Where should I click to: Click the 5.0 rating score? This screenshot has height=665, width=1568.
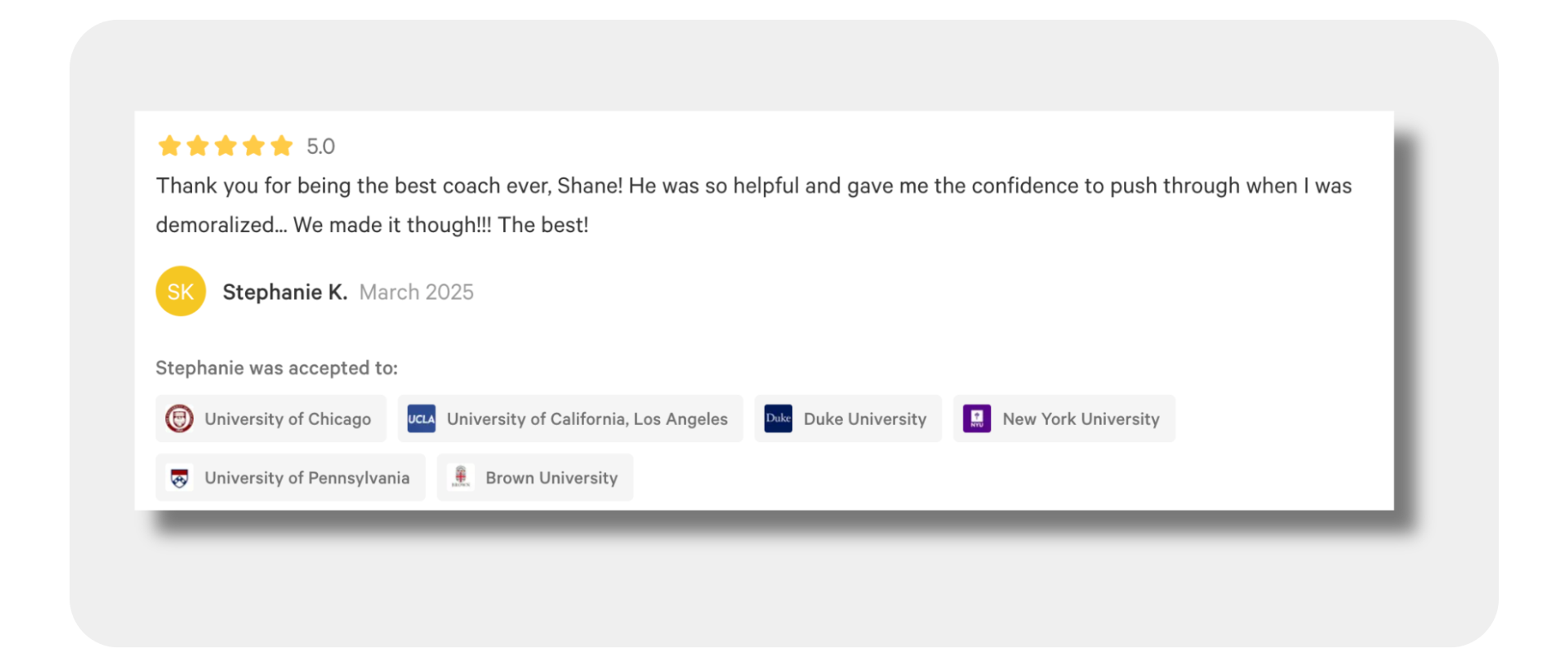pyautogui.click(x=320, y=146)
